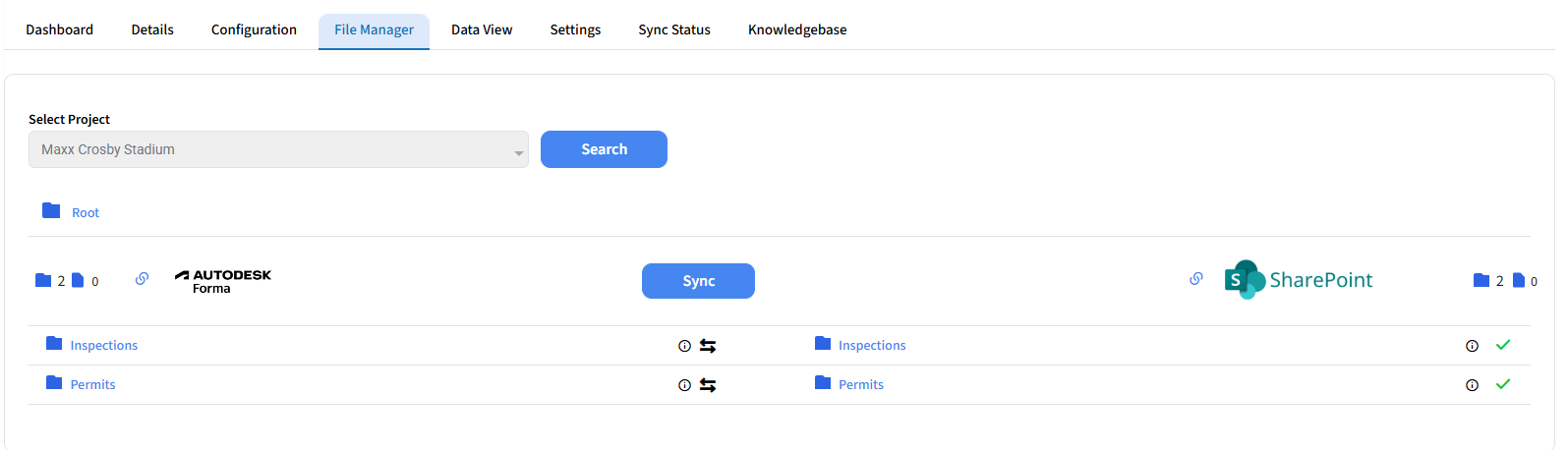1568x450 pixels.
Task: Click info icon for SharePoint Inspections folder
Action: (x=1472, y=346)
